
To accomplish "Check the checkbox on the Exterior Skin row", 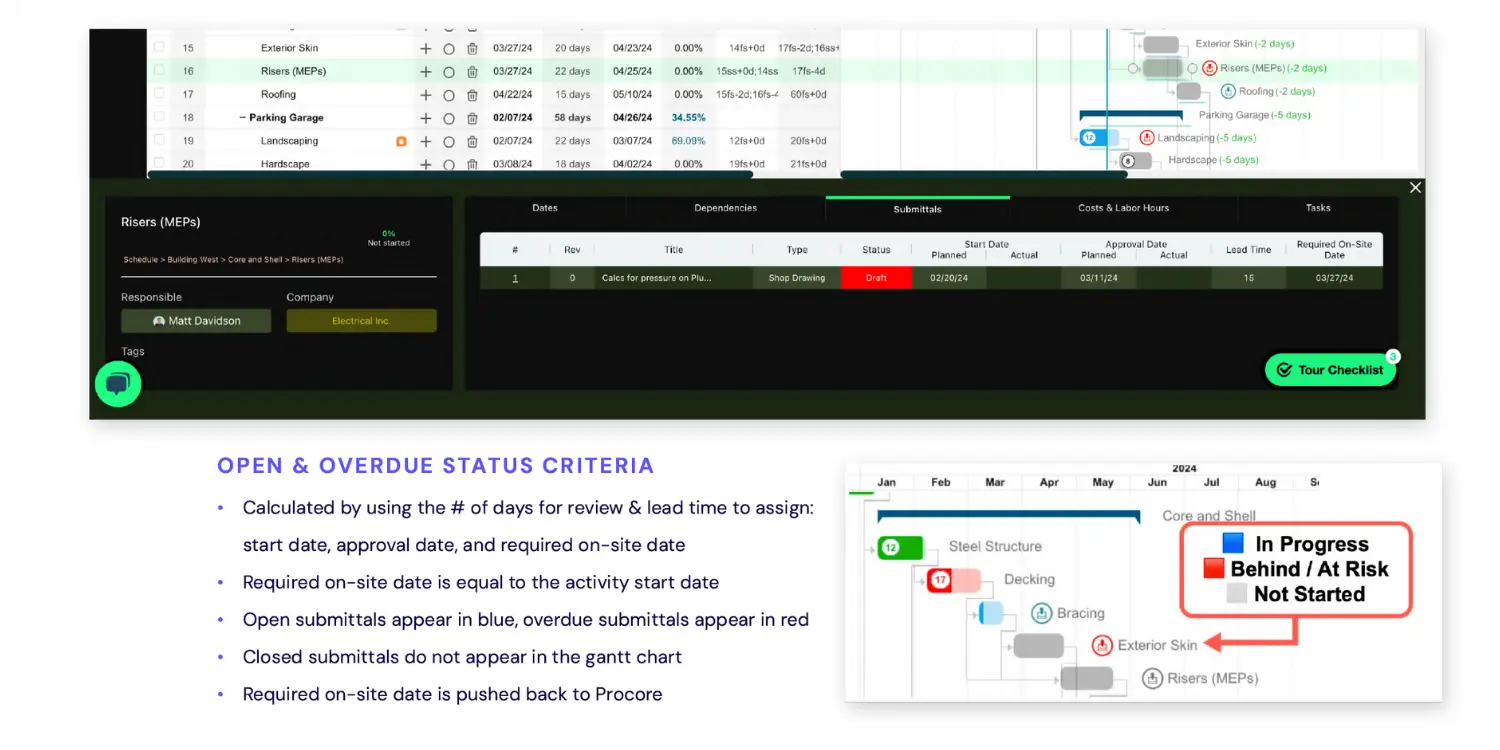I will click(158, 47).
